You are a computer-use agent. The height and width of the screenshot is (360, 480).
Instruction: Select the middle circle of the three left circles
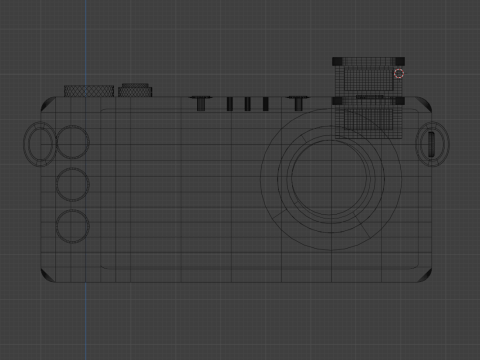tap(73, 184)
